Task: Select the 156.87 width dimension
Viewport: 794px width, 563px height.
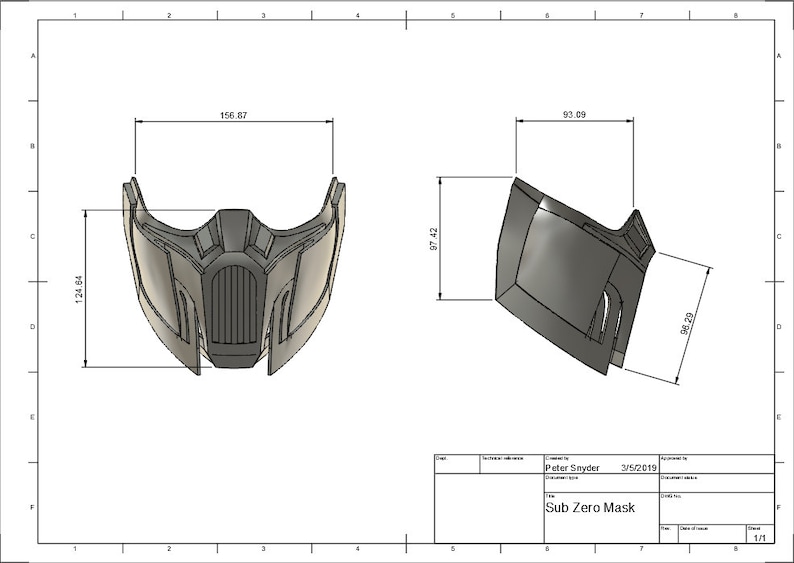Action: [233, 115]
